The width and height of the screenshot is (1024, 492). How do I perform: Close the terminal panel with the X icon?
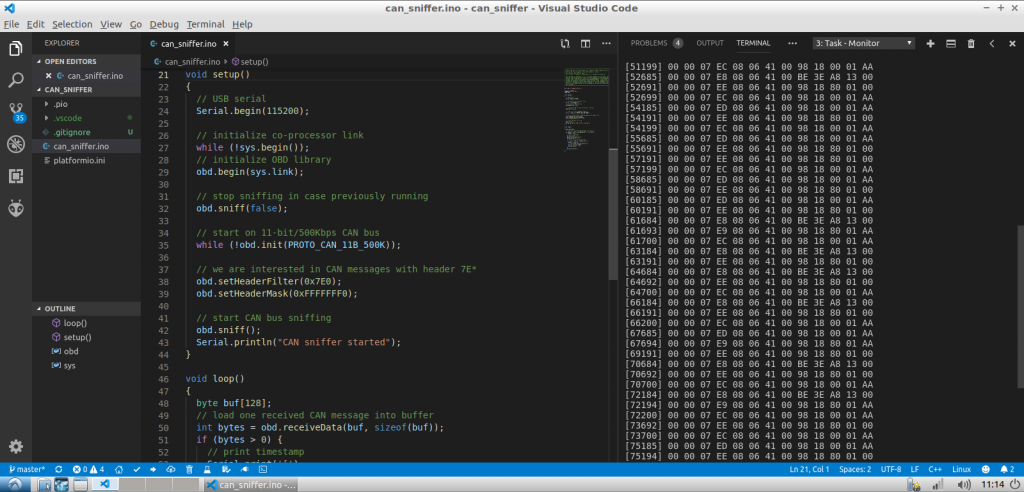[x=1012, y=43]
